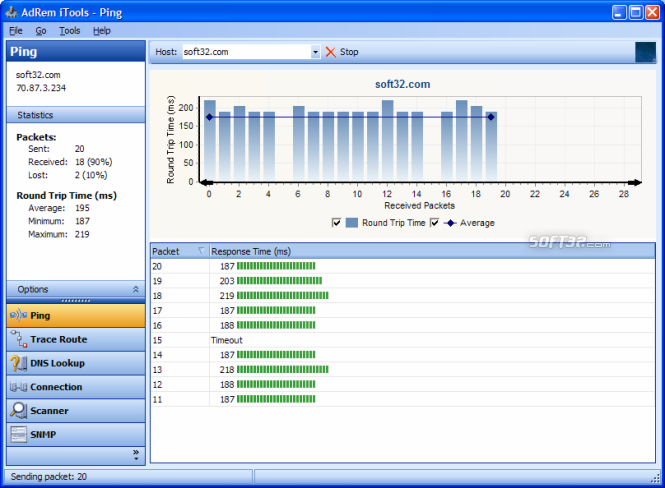Click the green bar for packet 18

pyautogui.click(x=283, y=296)
